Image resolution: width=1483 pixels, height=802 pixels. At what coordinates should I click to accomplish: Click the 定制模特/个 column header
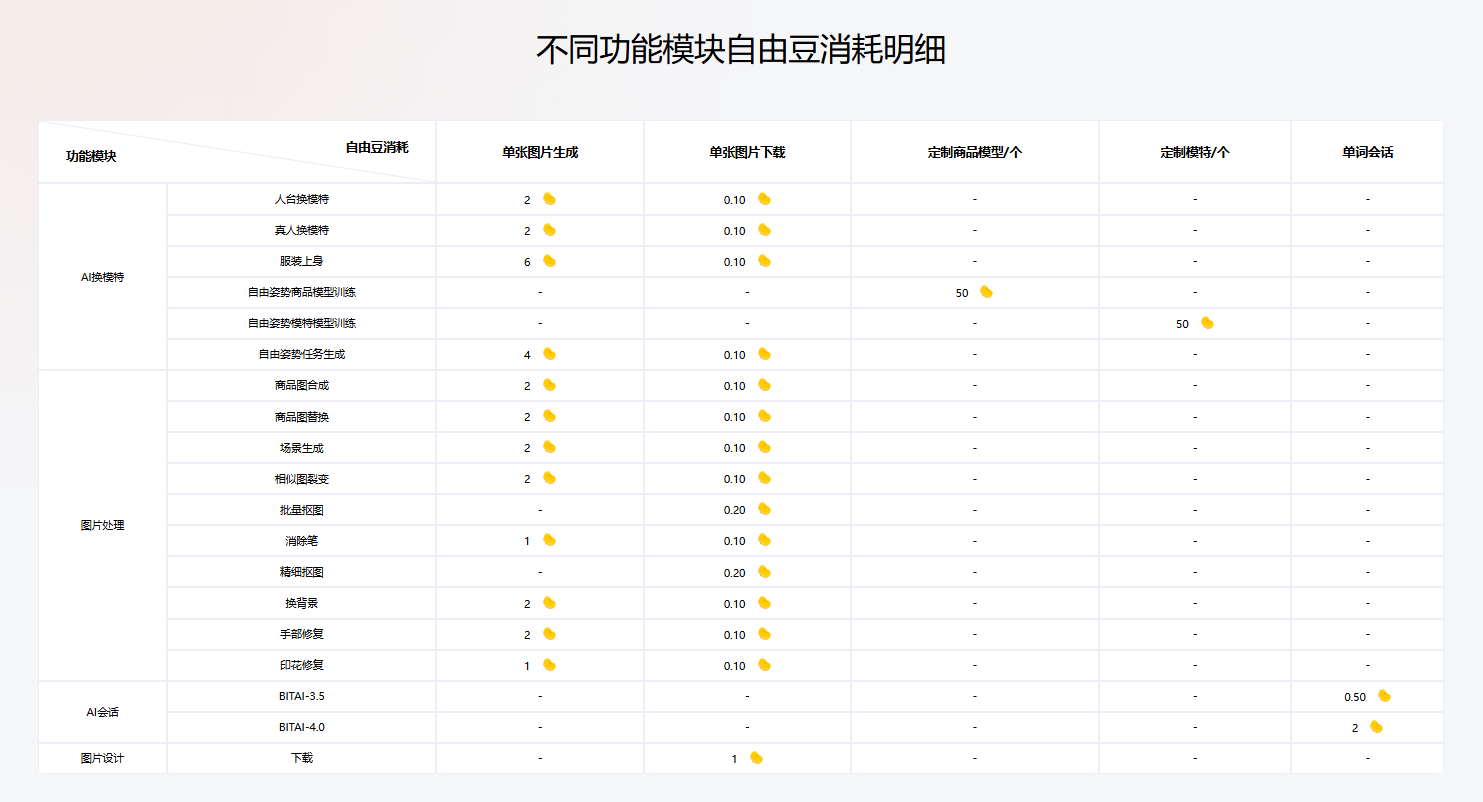1195,152
